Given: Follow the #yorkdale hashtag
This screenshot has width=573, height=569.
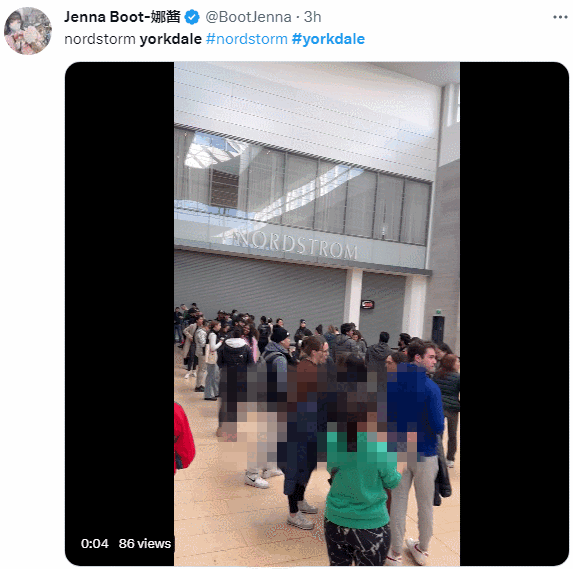Looking at the screenshot, I should [x=328, y=39].
